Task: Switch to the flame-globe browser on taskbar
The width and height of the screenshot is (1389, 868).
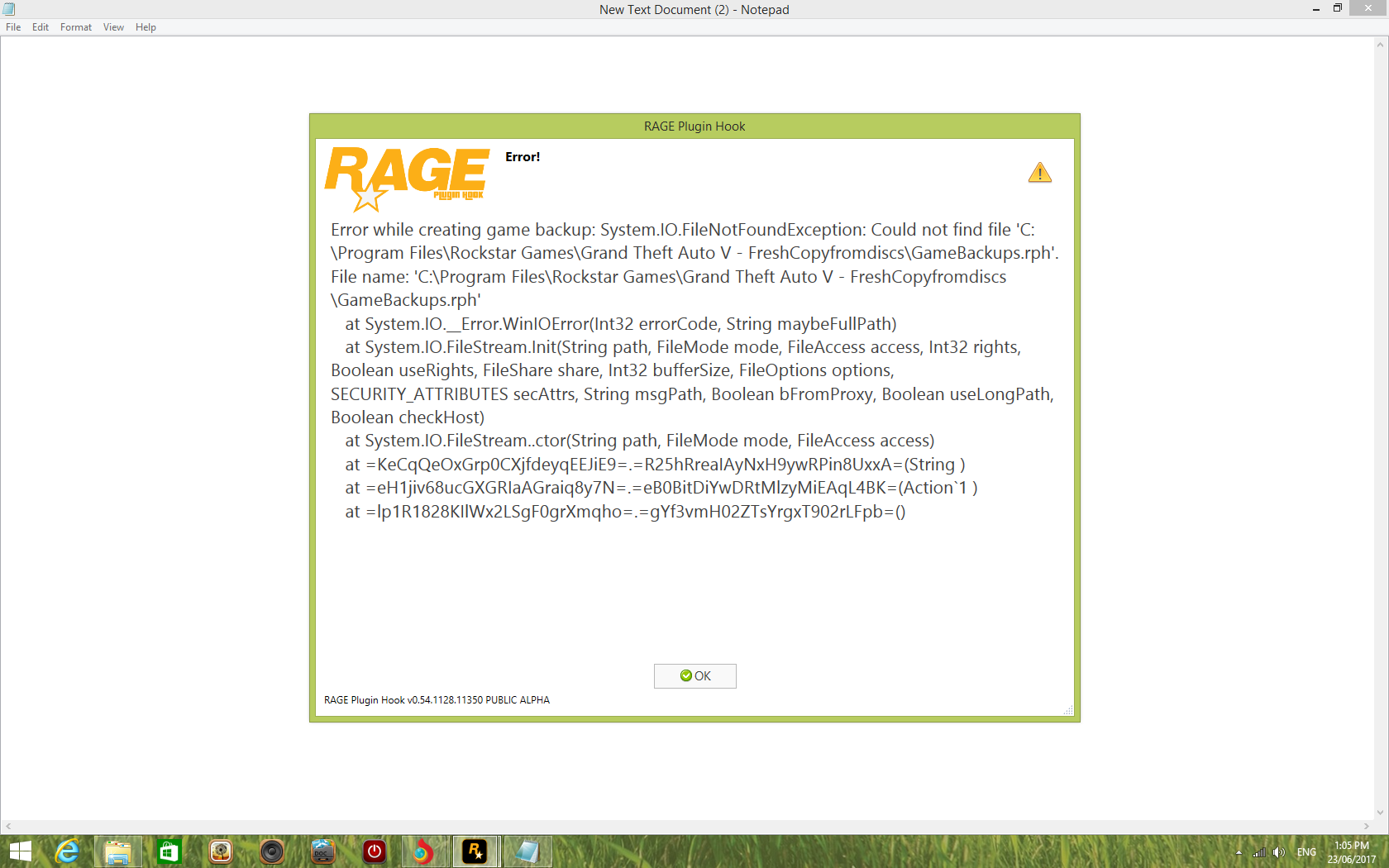Action: point(423,851)
